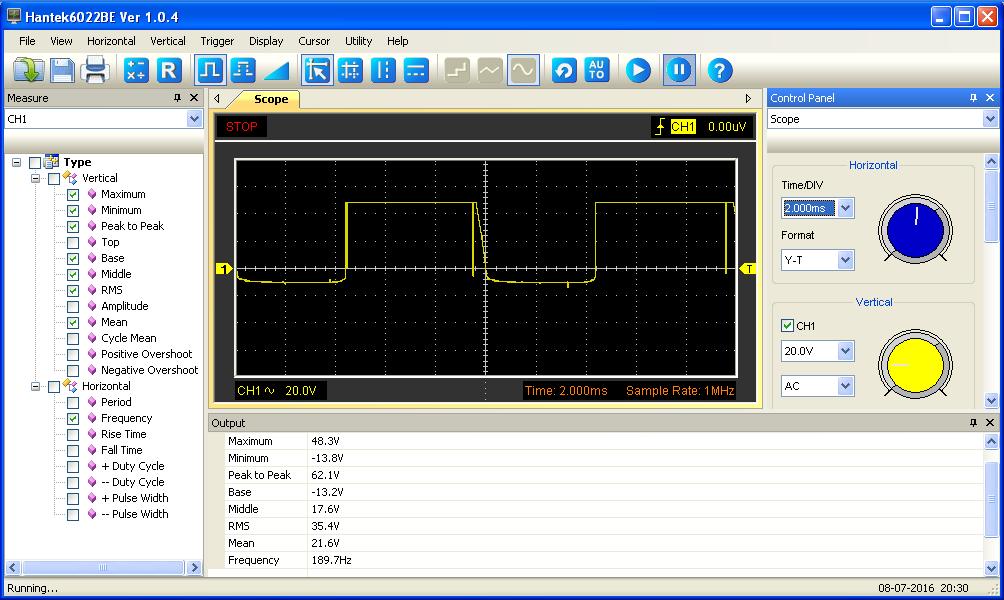Uncheck the Peak to Peak checkbox
The width and height of the screenshot is (1004, 600).
(73, 227)
